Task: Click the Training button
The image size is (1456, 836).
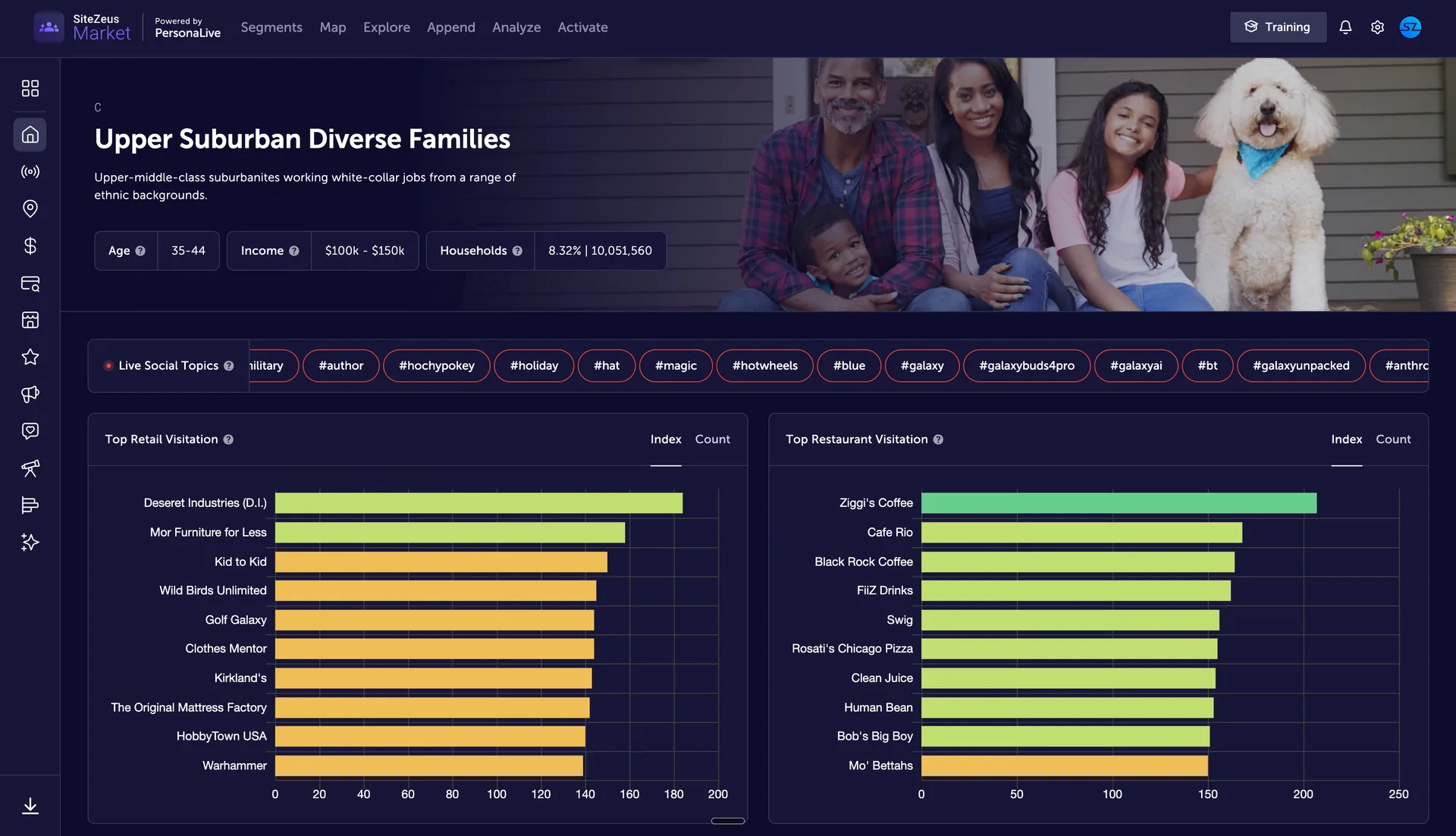Action: click(x=1278, y=27)
